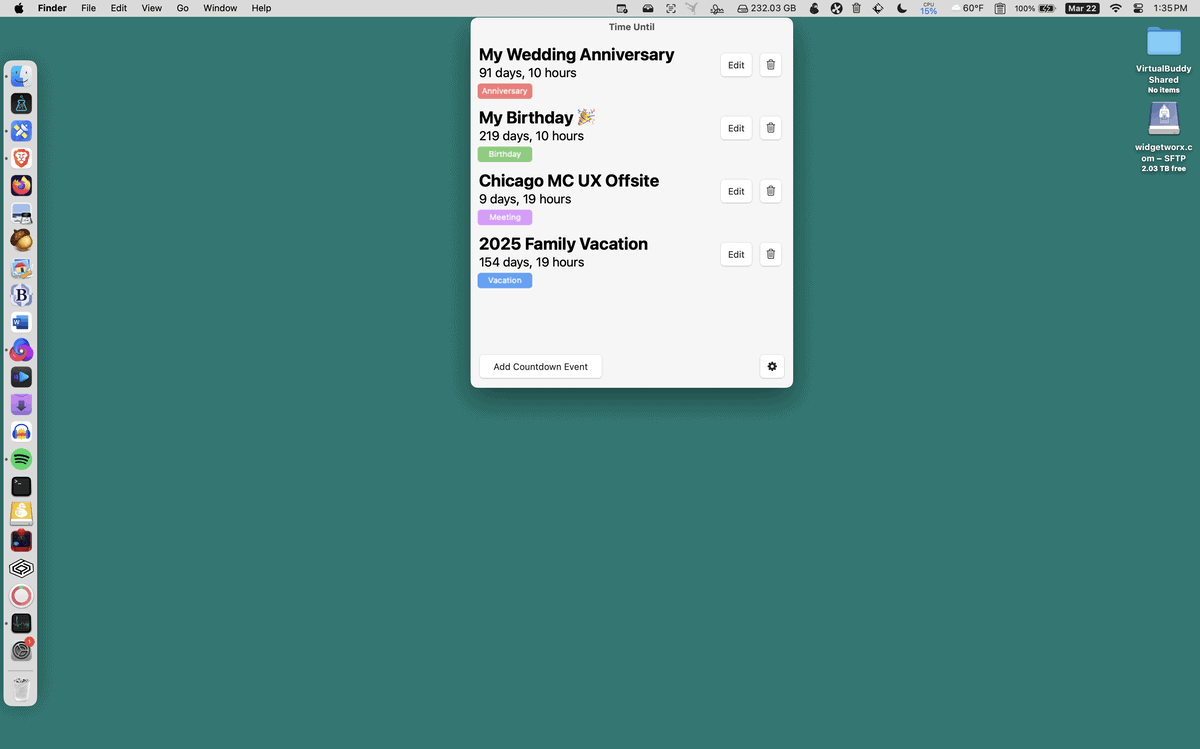
Task: Open the VirtualBuddy Shared folder
Action: click(1163, 42)
